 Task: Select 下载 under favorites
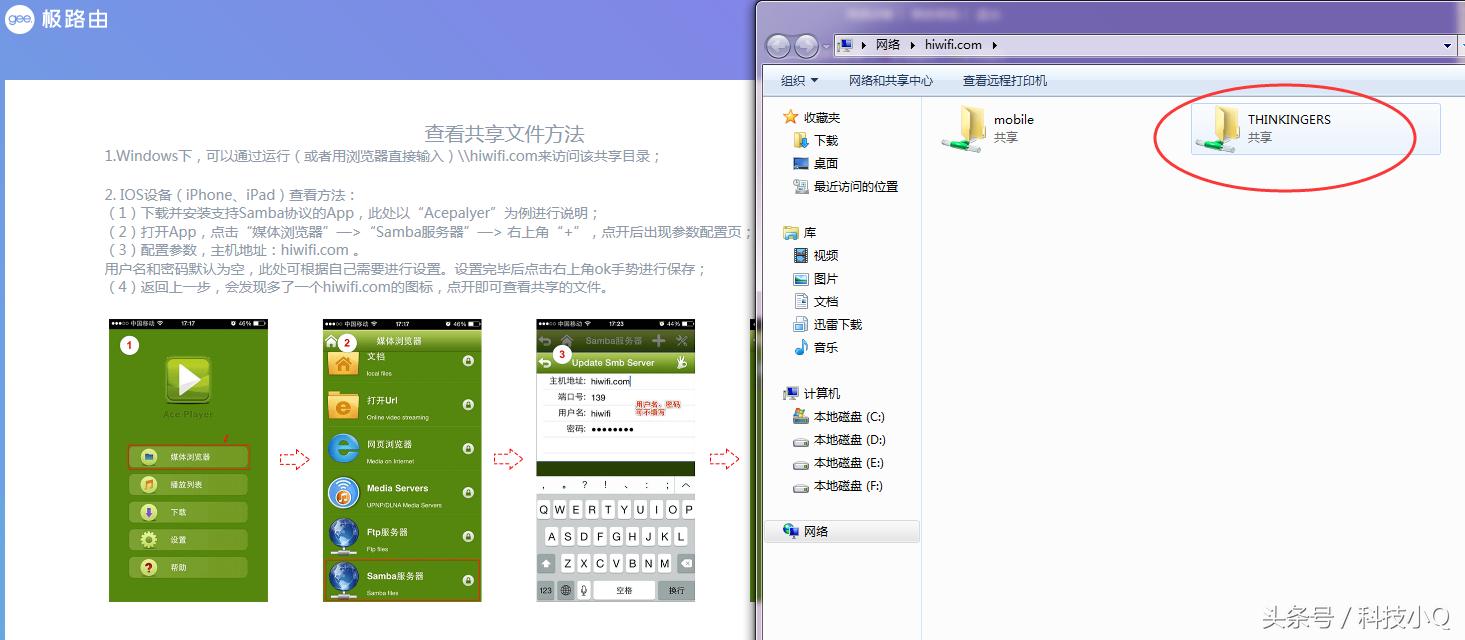click(x=824, y=140)
